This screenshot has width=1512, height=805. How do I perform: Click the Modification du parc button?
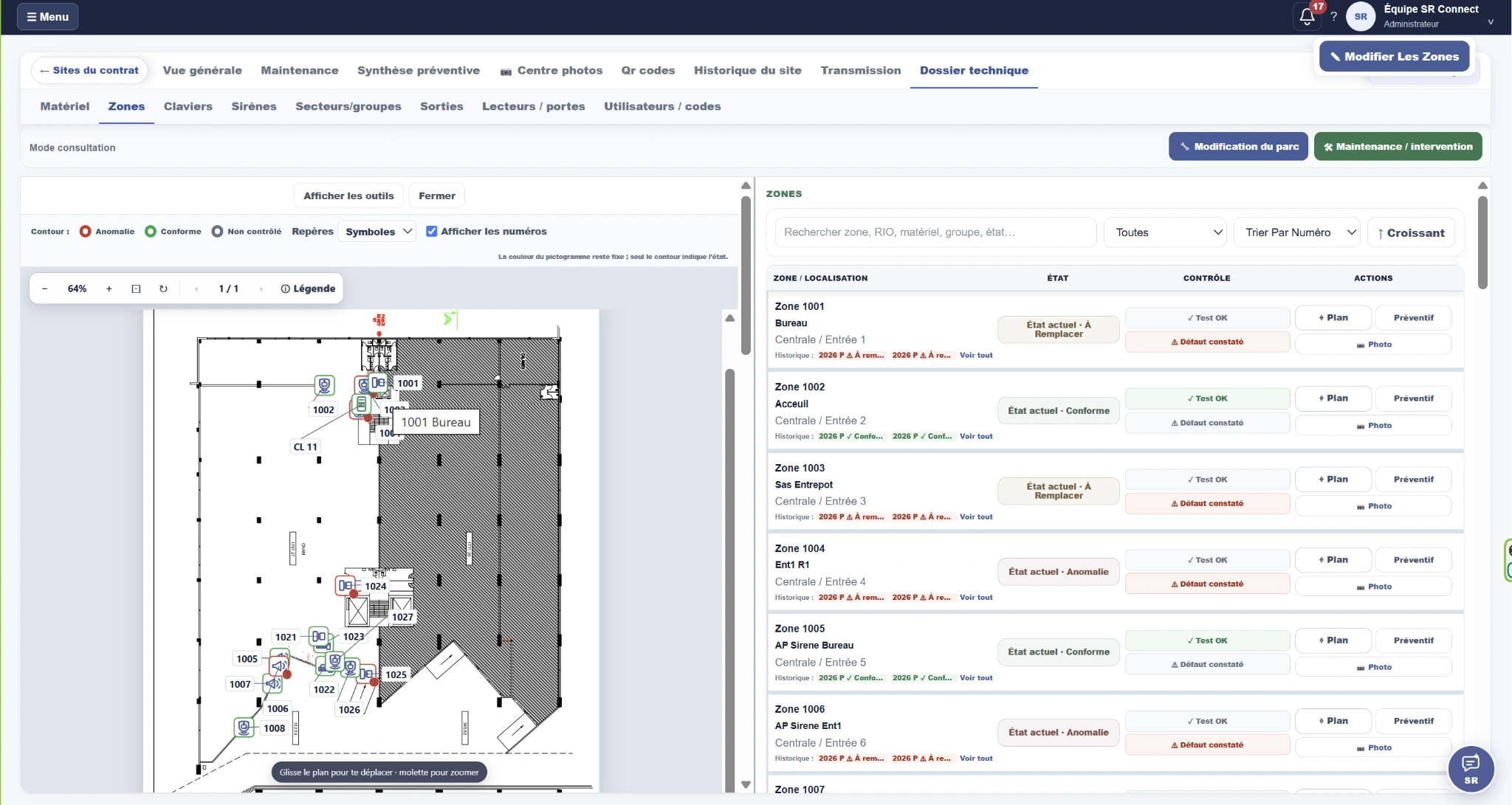tap(1238, 146)
